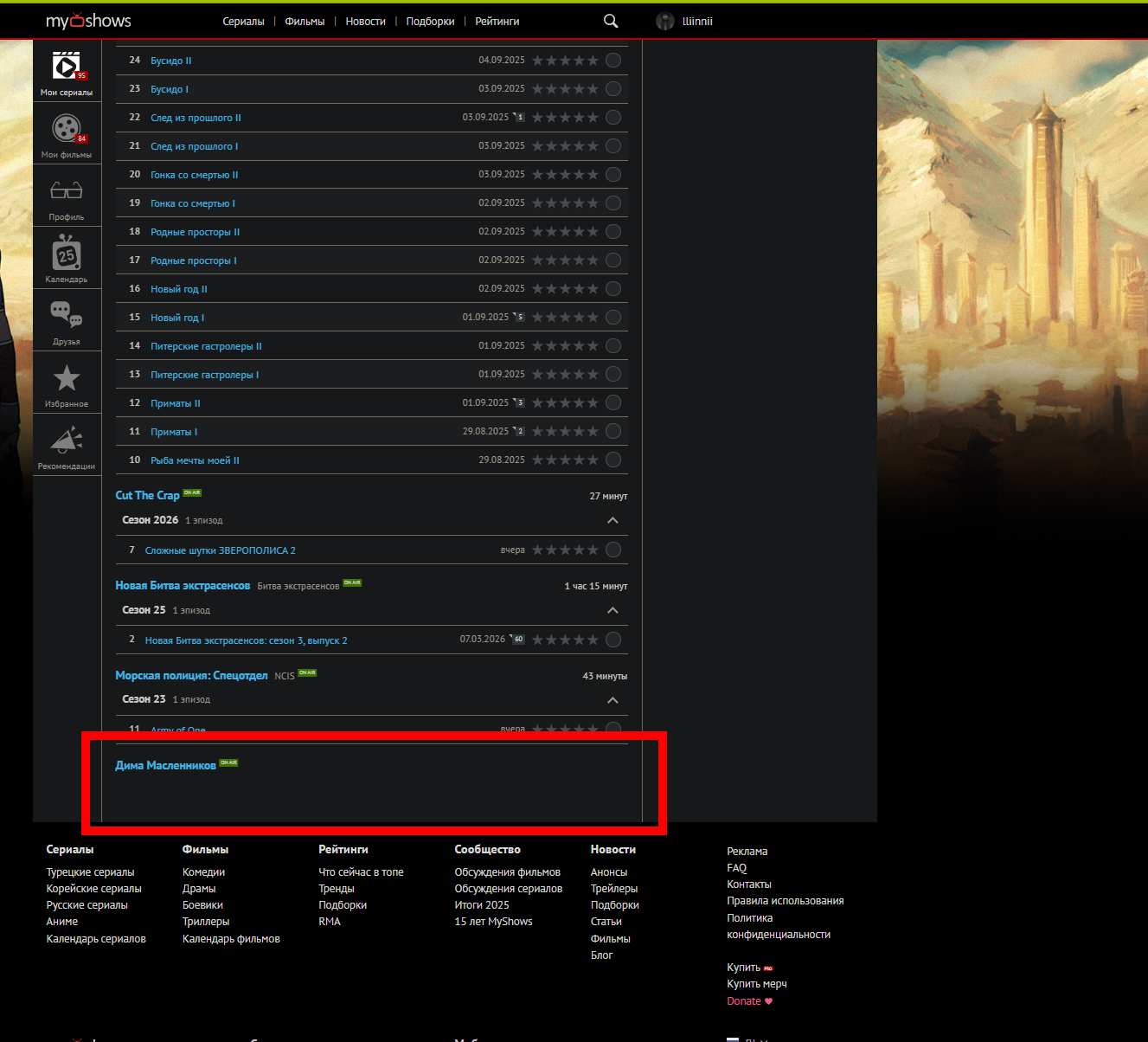Open Друзья chat bubbles icon
The width and height of the screenshot is (1148, 1042).
67,316
